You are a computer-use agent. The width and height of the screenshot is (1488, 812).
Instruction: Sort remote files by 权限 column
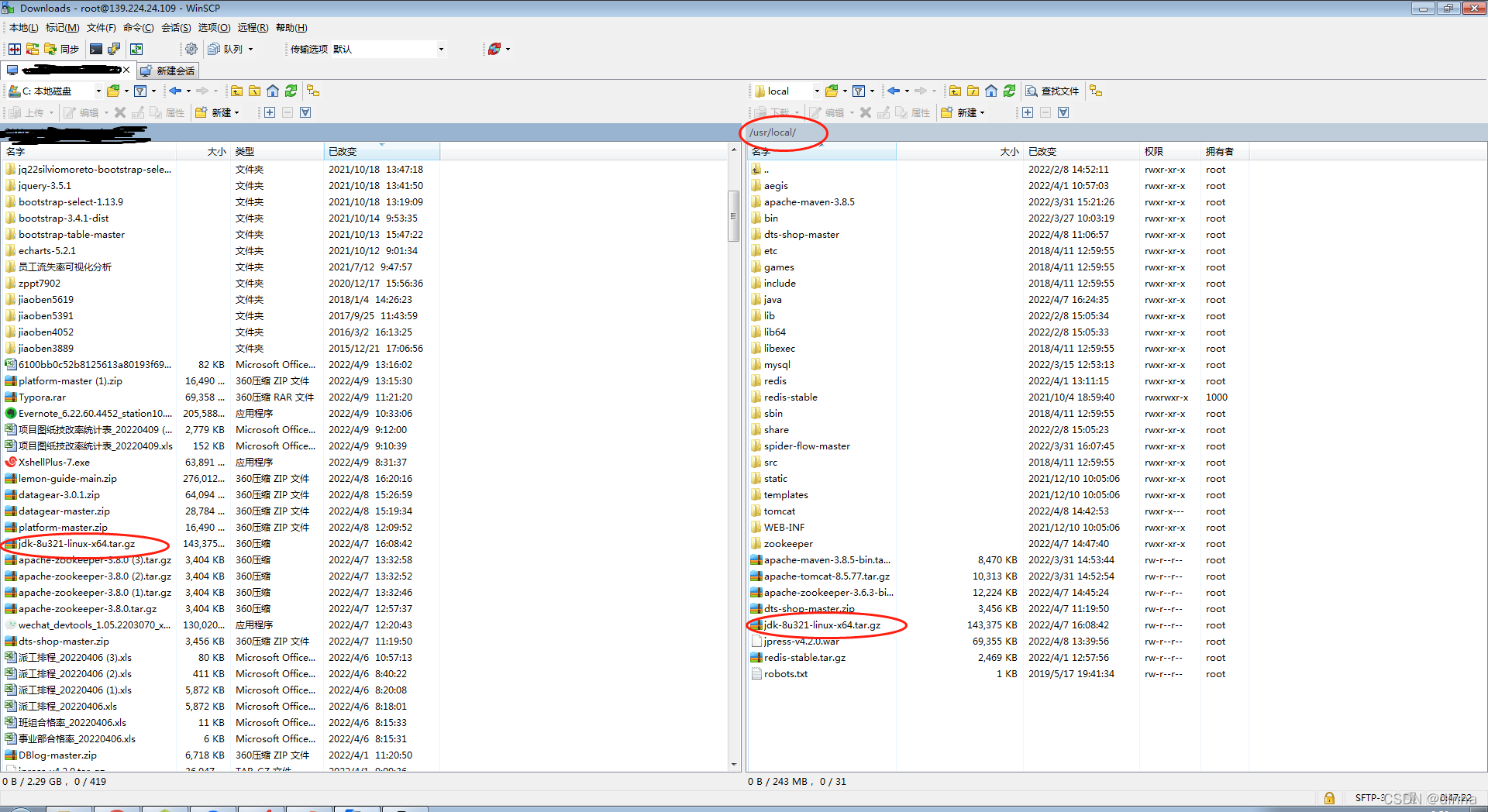click(x=1169, y=151)
